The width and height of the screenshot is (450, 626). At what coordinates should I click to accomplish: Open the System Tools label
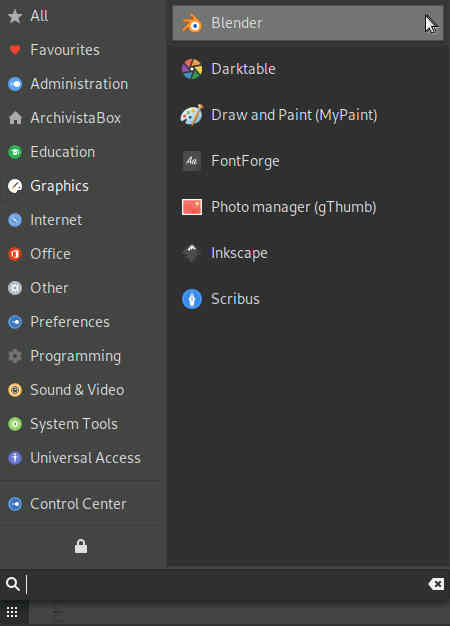74,424
